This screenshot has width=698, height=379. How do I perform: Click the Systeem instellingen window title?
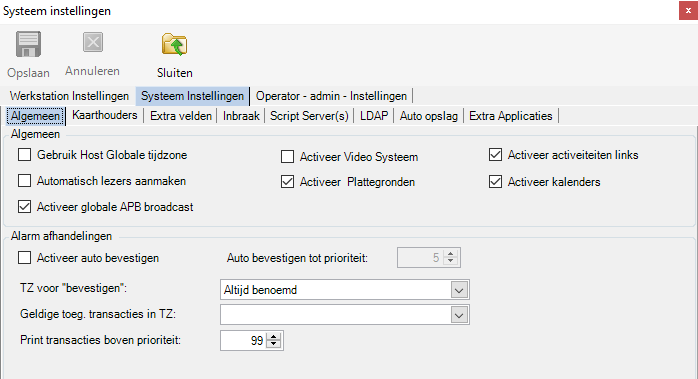57,11
